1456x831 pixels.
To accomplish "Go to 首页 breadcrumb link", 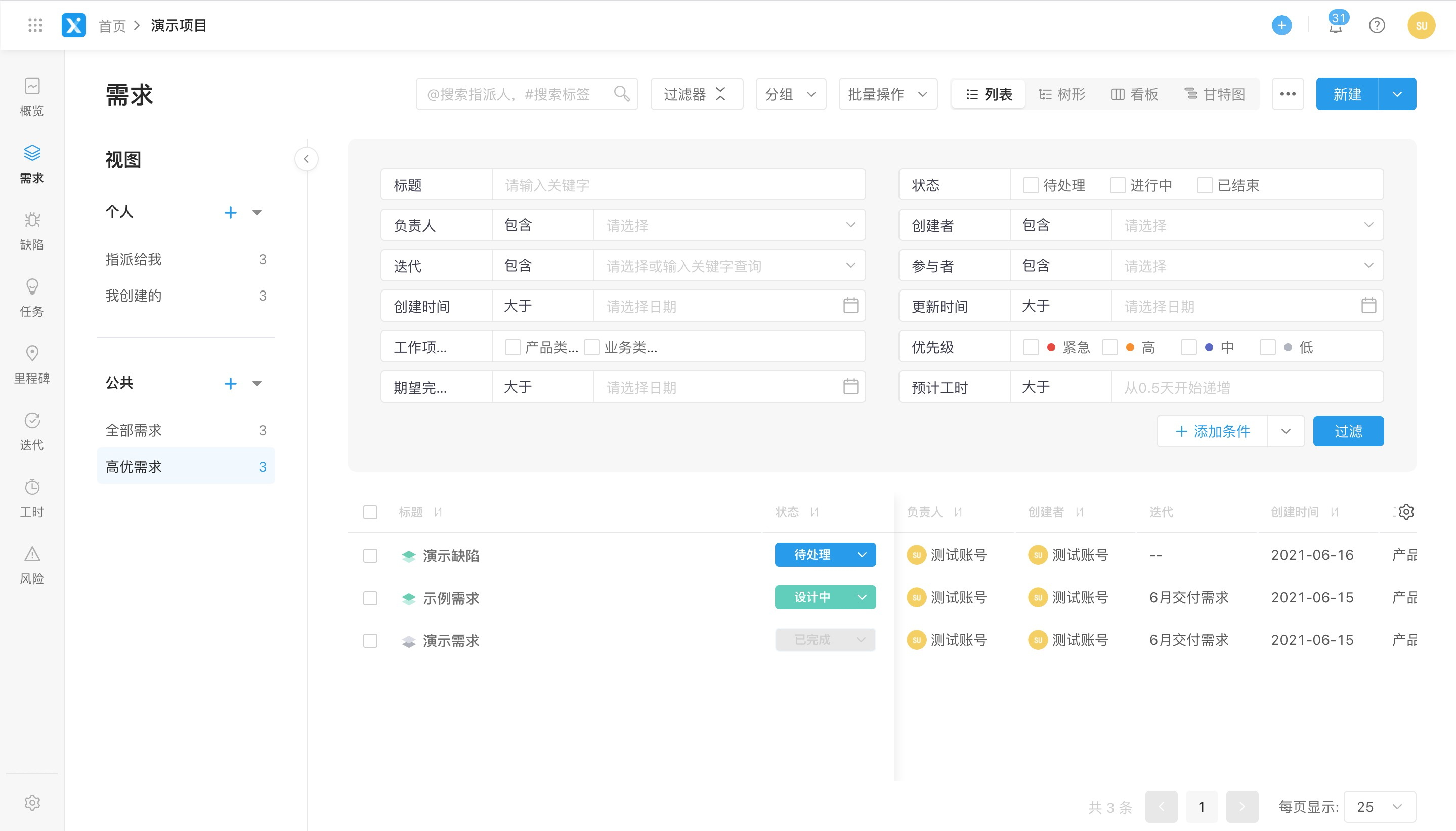I will click(x=112, y=26).
